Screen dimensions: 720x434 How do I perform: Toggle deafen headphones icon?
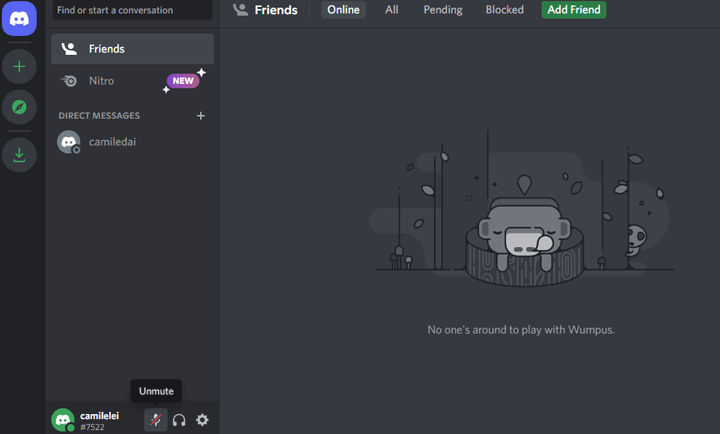click(x=179, y=420)
